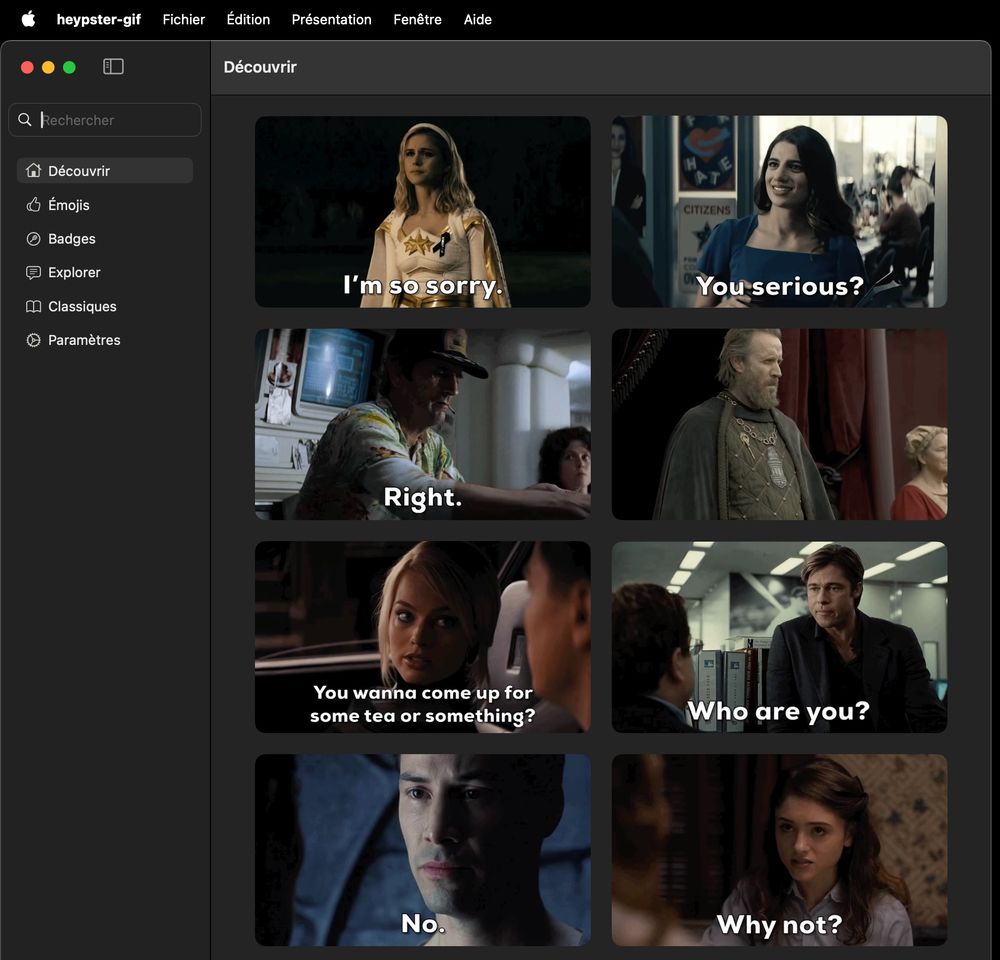Image resolution: width=1000 pixels, height=960 pixels.
Task: Select the "I'm so sorry." GIF
Action: pyautogui.click(x=423, y=211)
